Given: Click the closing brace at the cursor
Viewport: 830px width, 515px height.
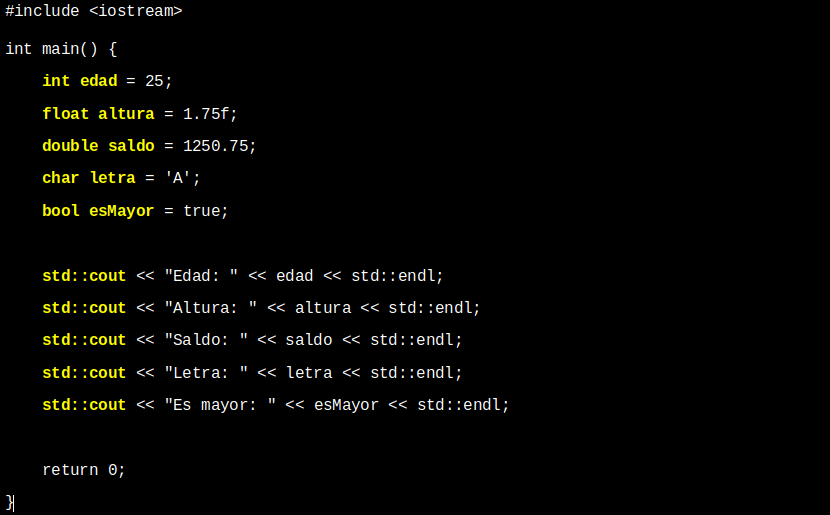Looking at the screenshot, I should [10, 502].
